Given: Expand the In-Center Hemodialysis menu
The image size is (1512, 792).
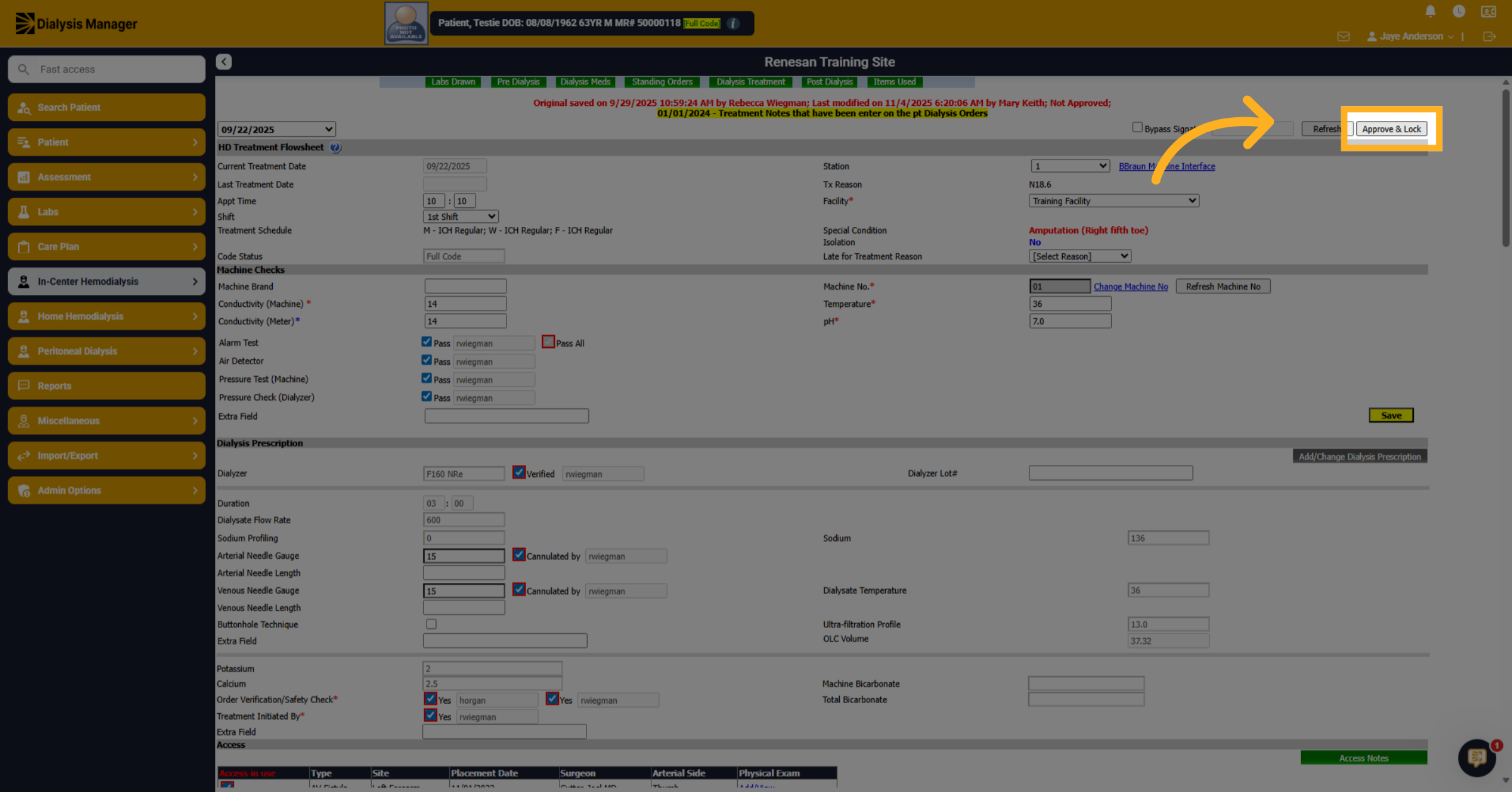Looking at the screenshot, I should (106, 282).
